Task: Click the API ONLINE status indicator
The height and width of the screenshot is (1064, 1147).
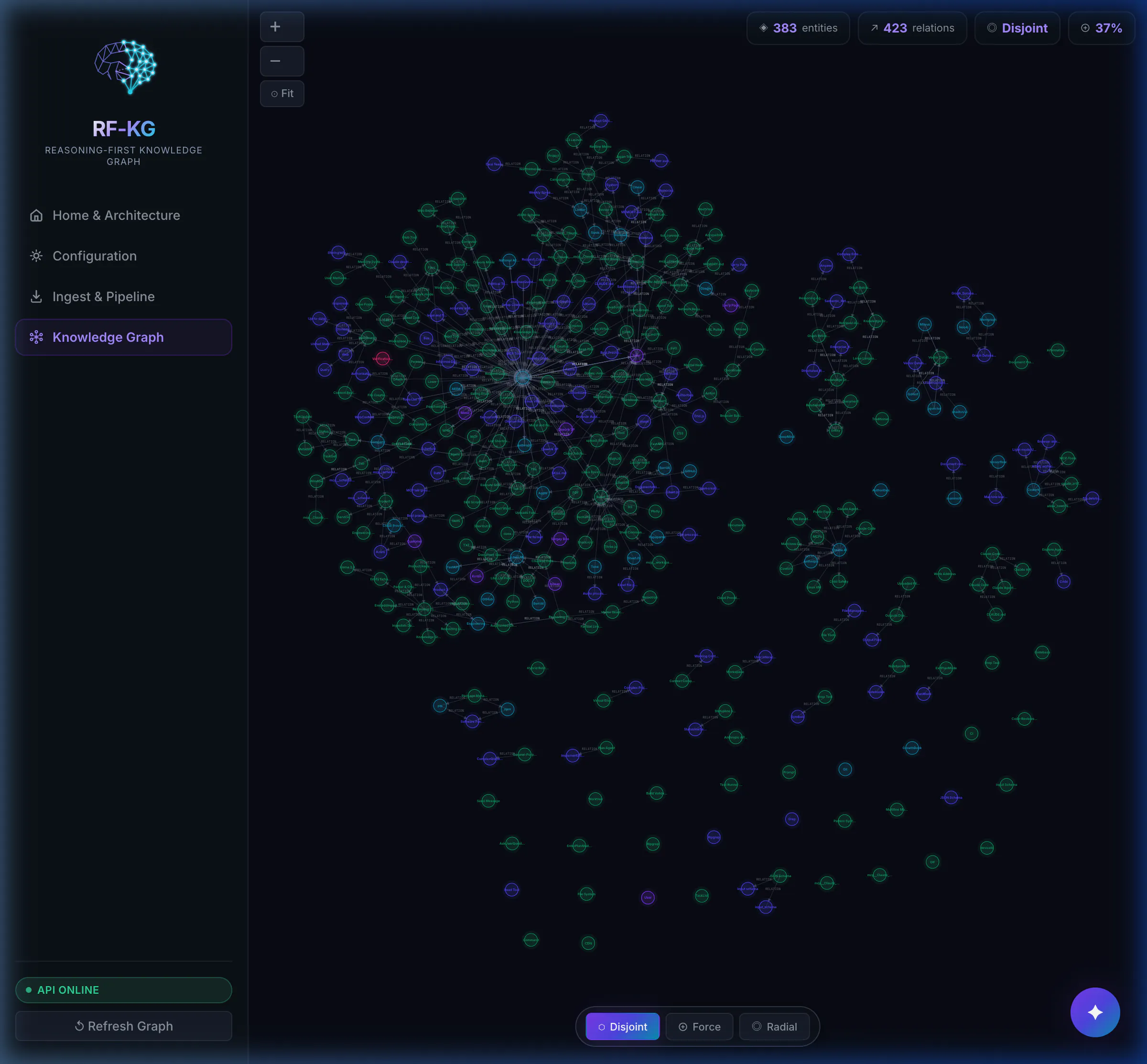Action: coord(124,990)
